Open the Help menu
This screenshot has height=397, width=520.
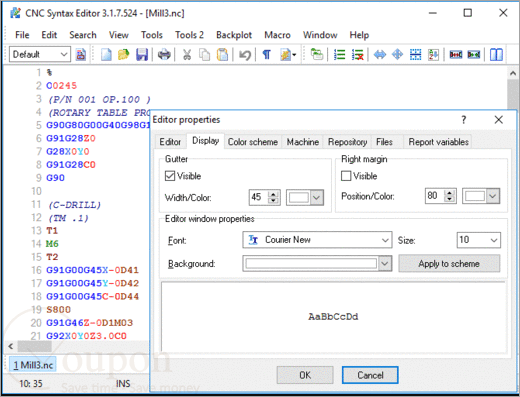tap(359, 35)
